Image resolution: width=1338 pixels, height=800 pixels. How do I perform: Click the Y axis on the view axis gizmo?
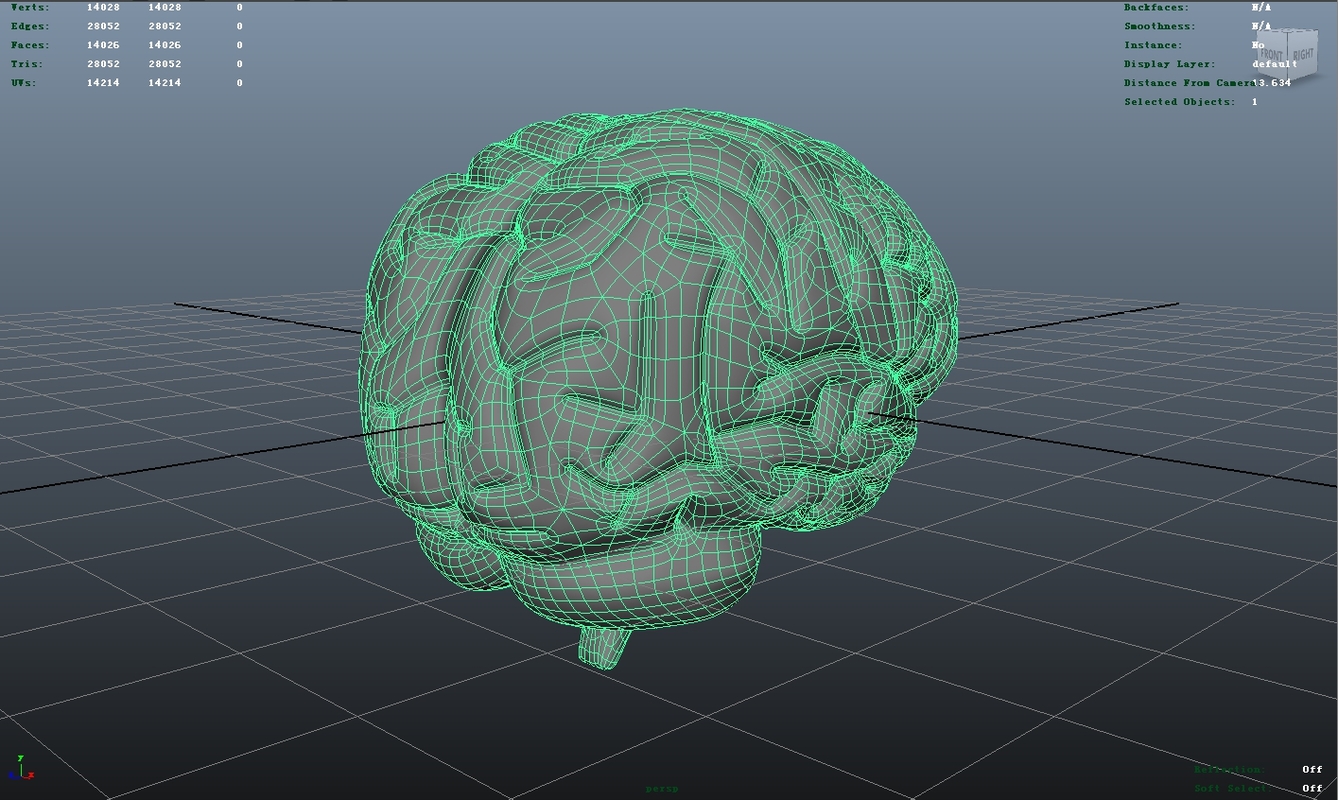[x=20, y=758]
